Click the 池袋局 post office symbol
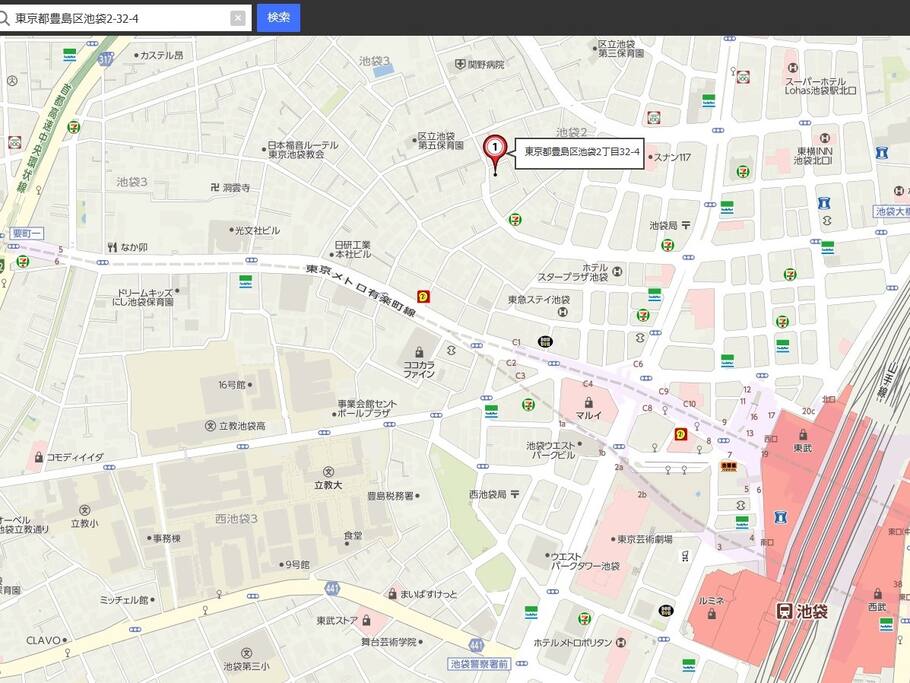The width and height of the screenshot is (910, 683). (x=686, y=225)
